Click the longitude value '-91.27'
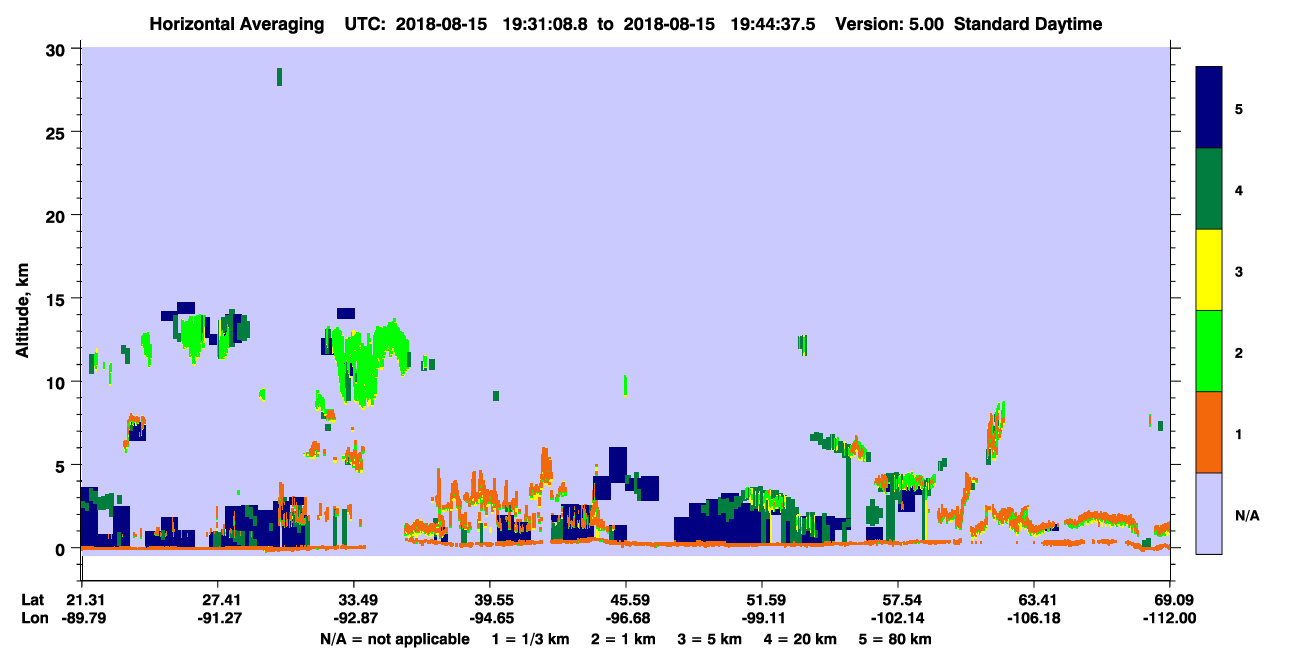 coord(217,618)
